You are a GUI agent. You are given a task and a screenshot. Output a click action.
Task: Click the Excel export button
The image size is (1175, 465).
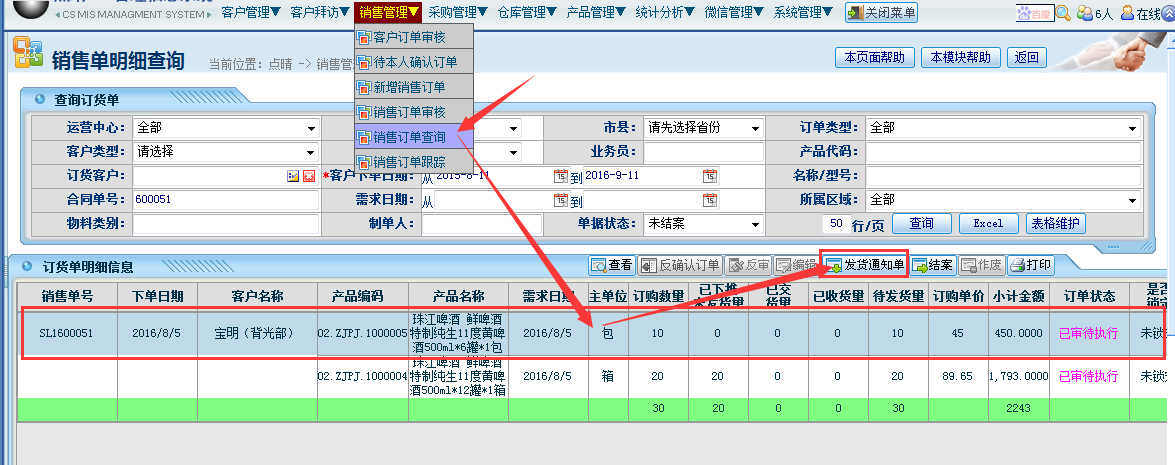point(988,224)
